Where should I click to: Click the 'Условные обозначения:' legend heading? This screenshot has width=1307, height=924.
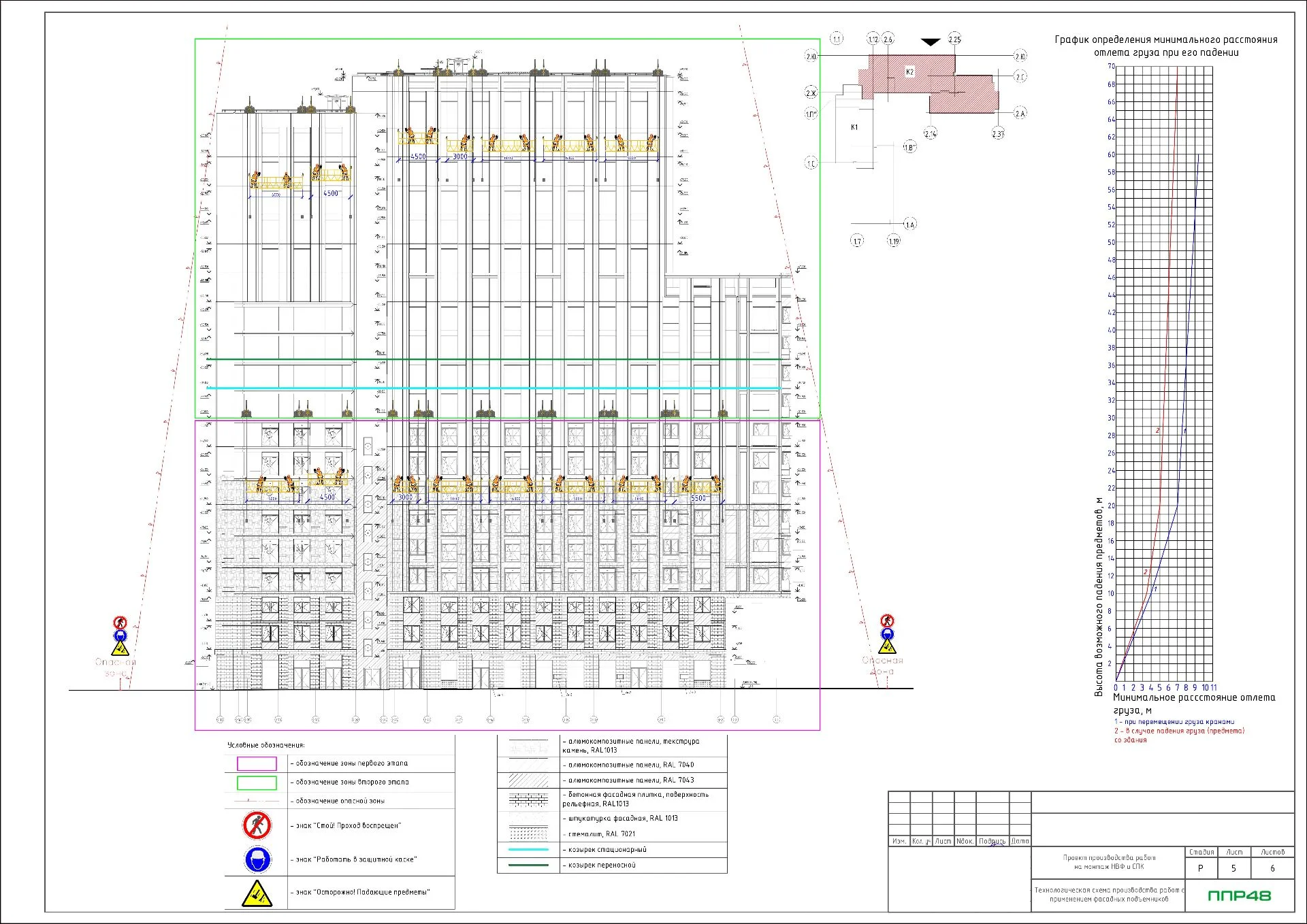[x=265, y=745]
